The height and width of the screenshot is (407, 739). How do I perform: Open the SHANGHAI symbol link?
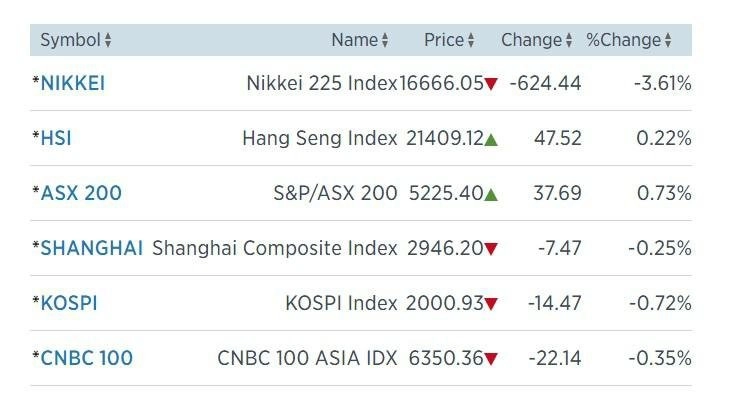91,248
